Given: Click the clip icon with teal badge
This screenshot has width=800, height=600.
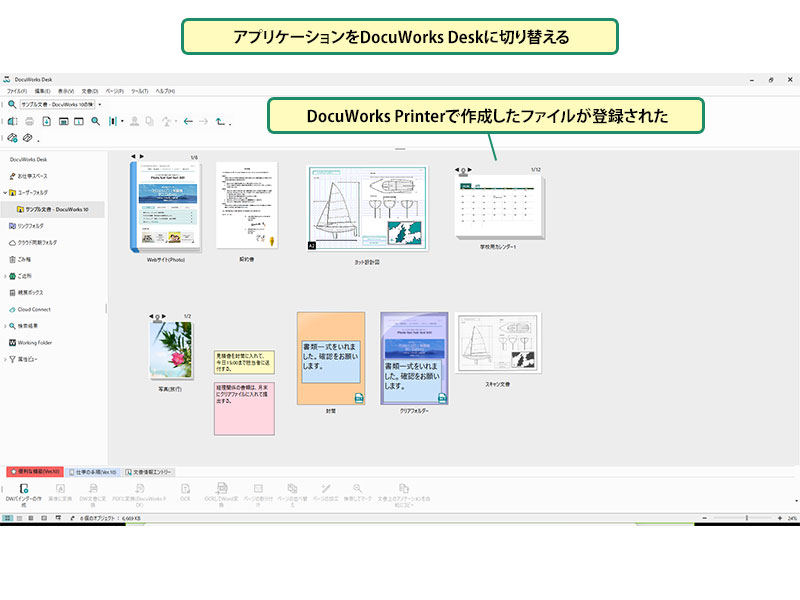Looking at the screenshot, I should click(x=12, y=138).
